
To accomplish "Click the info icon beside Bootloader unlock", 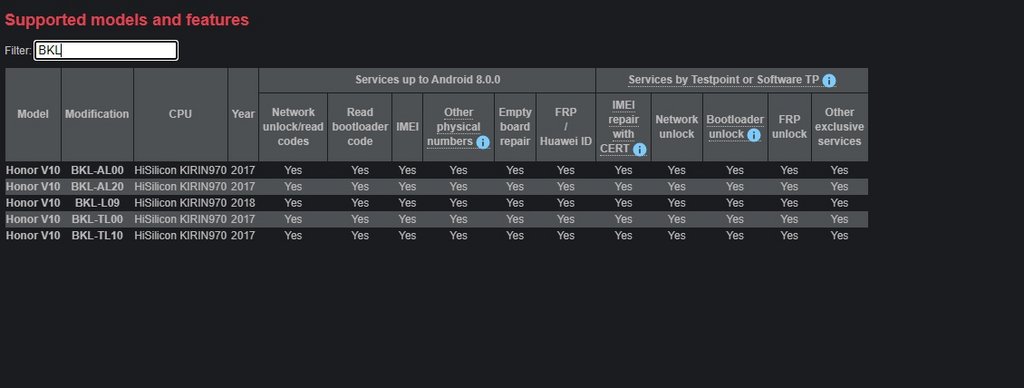I will (754, 135).
